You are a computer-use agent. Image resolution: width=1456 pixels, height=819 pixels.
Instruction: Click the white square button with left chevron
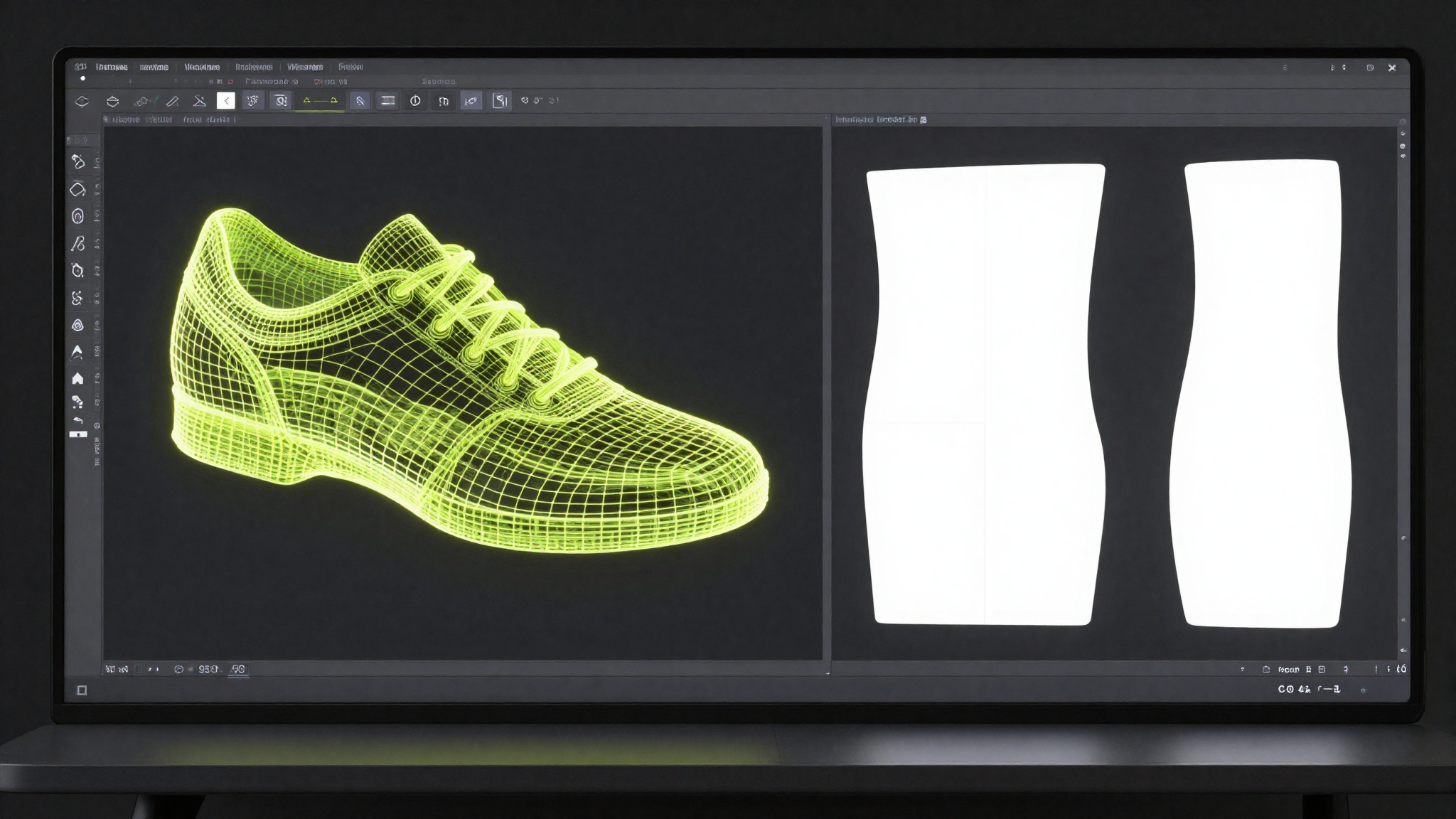[226, 101]
